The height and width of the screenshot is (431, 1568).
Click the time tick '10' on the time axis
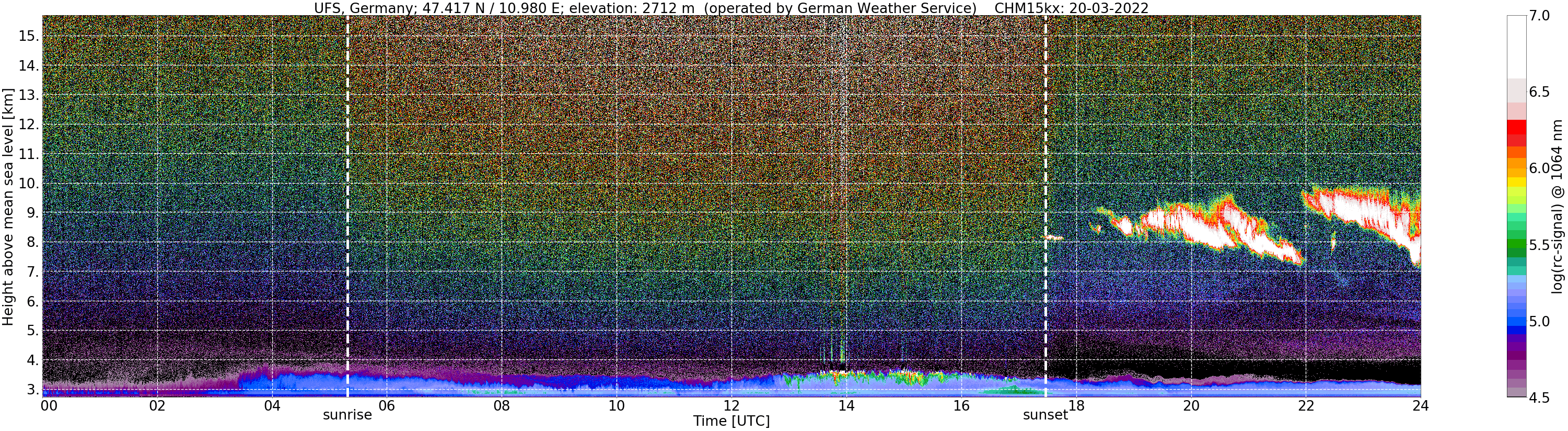[x=617, y=406]
